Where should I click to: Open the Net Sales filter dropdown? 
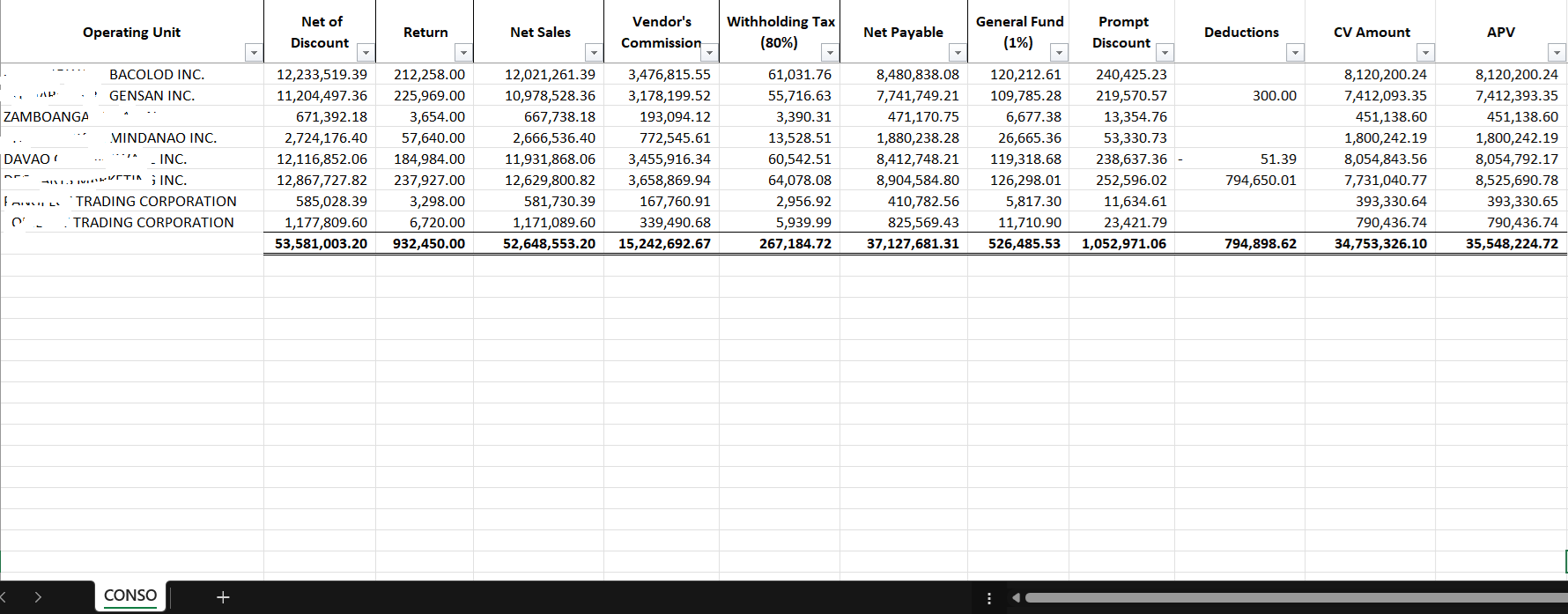click(594, 53)
